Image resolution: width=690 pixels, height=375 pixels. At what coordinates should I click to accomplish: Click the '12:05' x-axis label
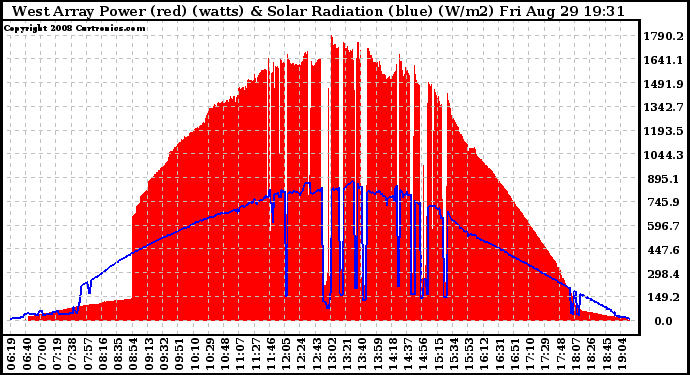click(x=286, y=354)
